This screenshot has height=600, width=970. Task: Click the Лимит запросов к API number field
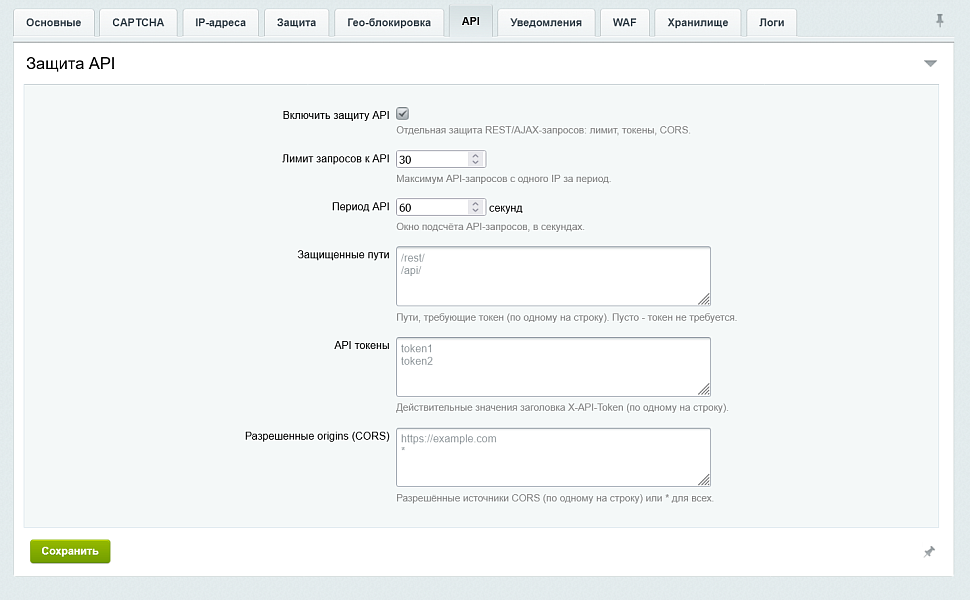click(x=440, y=159)
